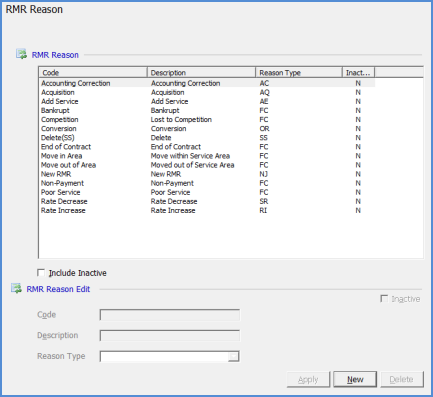Click the RMR Reason section icon
433x397 pixels.
coord(22,54)
